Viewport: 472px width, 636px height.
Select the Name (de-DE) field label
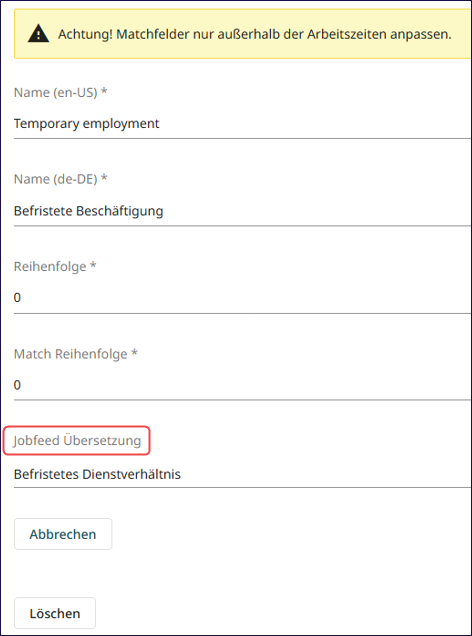pyautogui.click(x=60, y=179)
